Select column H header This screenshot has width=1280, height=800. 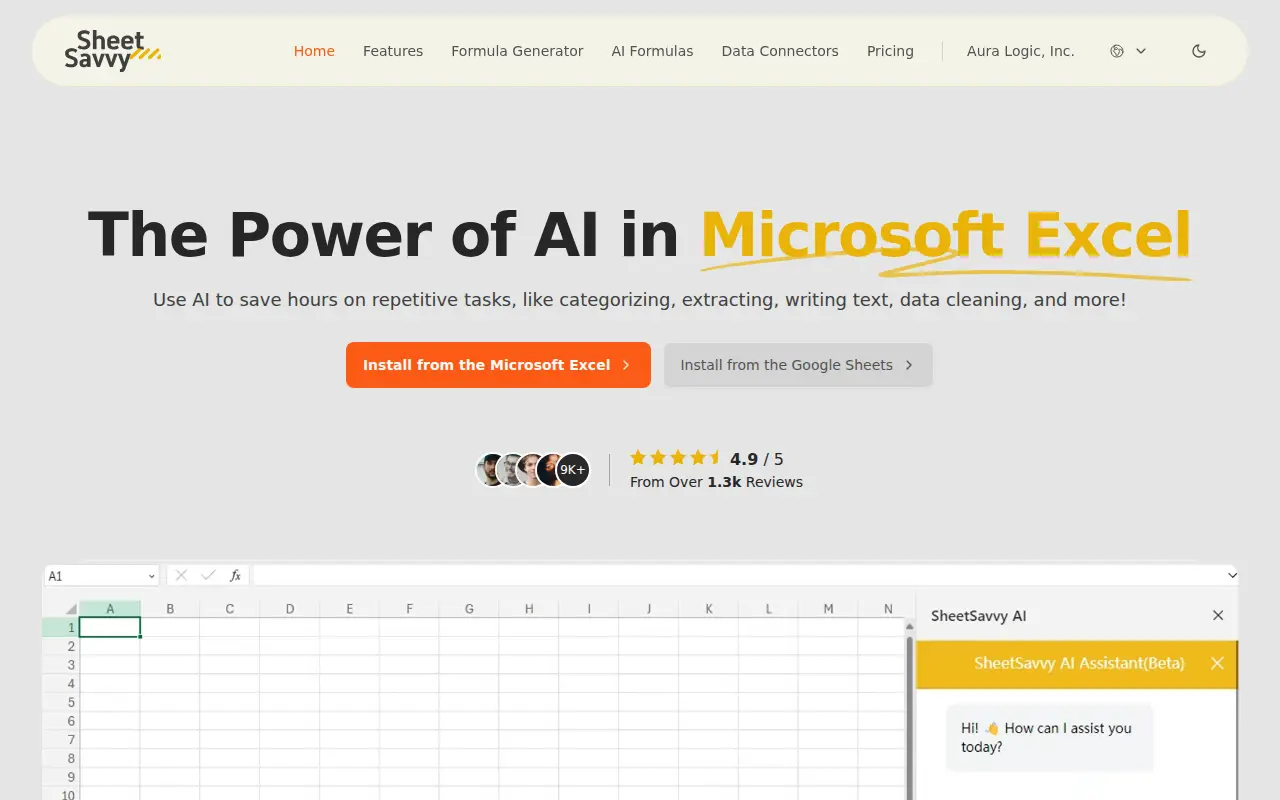coord(529,609)
